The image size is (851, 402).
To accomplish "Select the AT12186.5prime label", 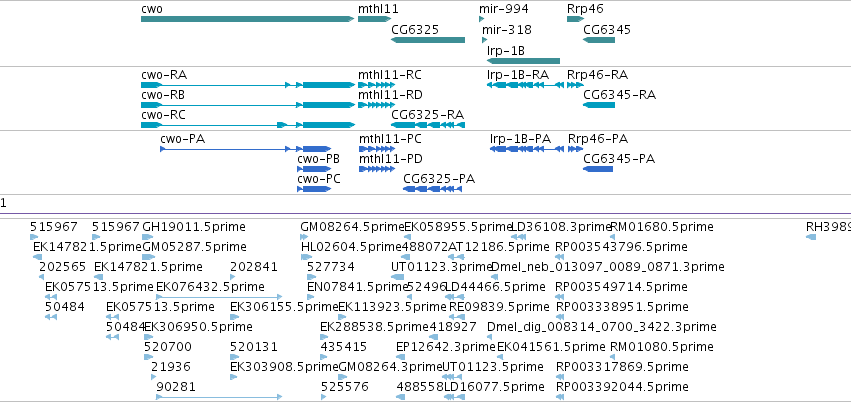I will pyautogui.click(x=499, y=247).
